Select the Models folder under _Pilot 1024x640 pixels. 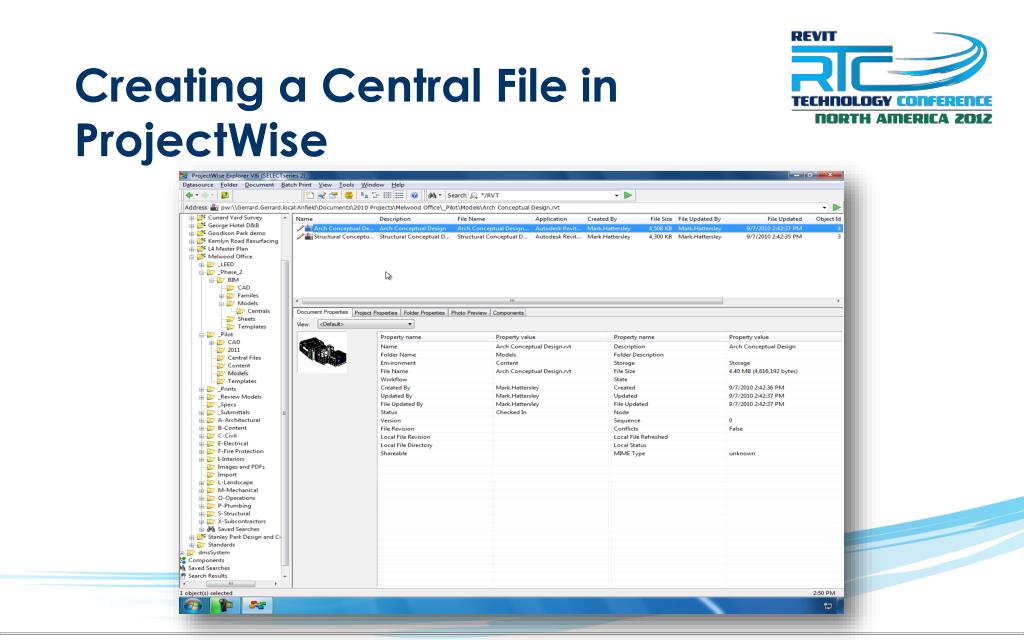[237, 374]
